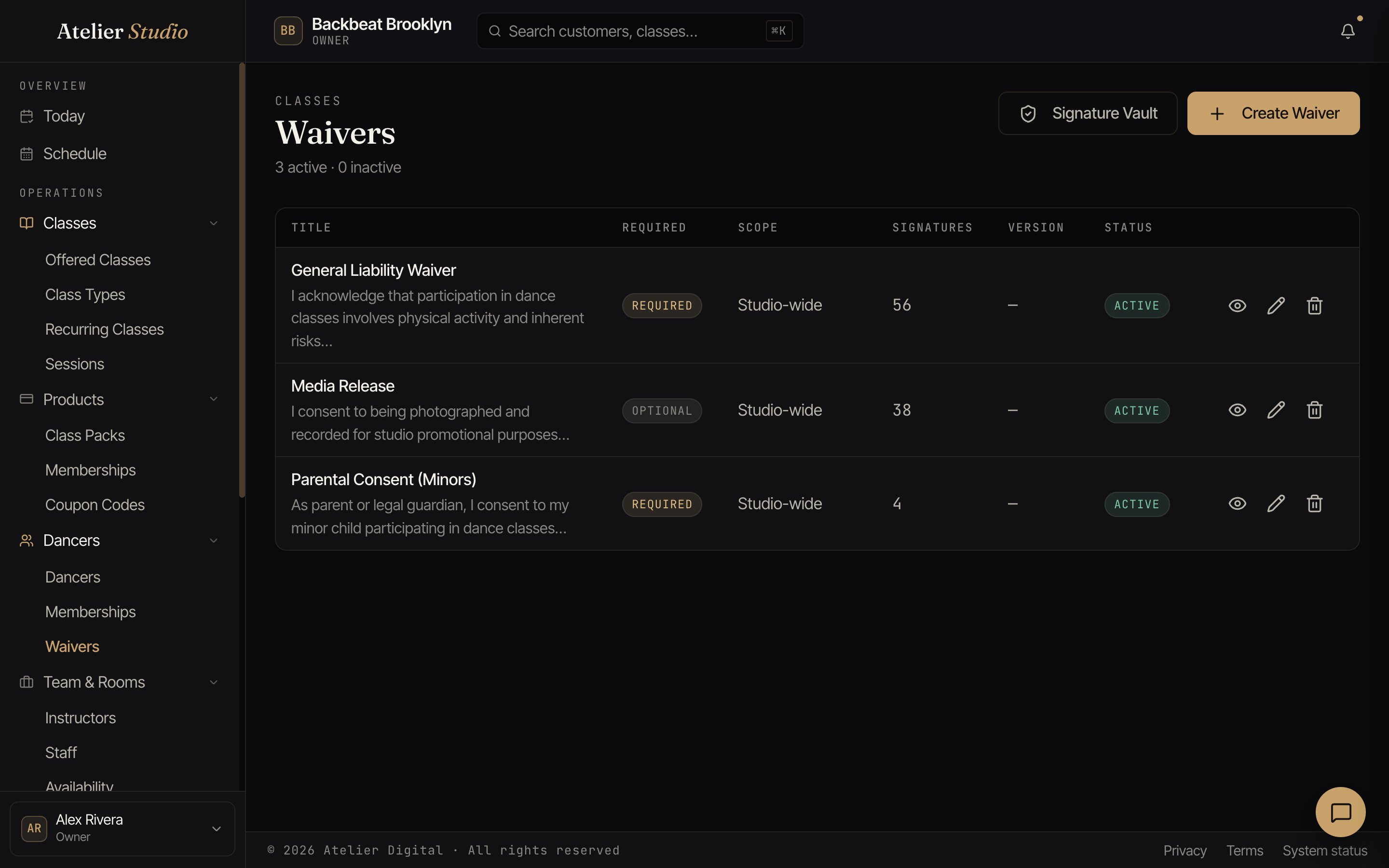Image resolution: width=1389 pixels, height=868 pixels.
Task: Open Coupon Codes
Action: [95, 505]
